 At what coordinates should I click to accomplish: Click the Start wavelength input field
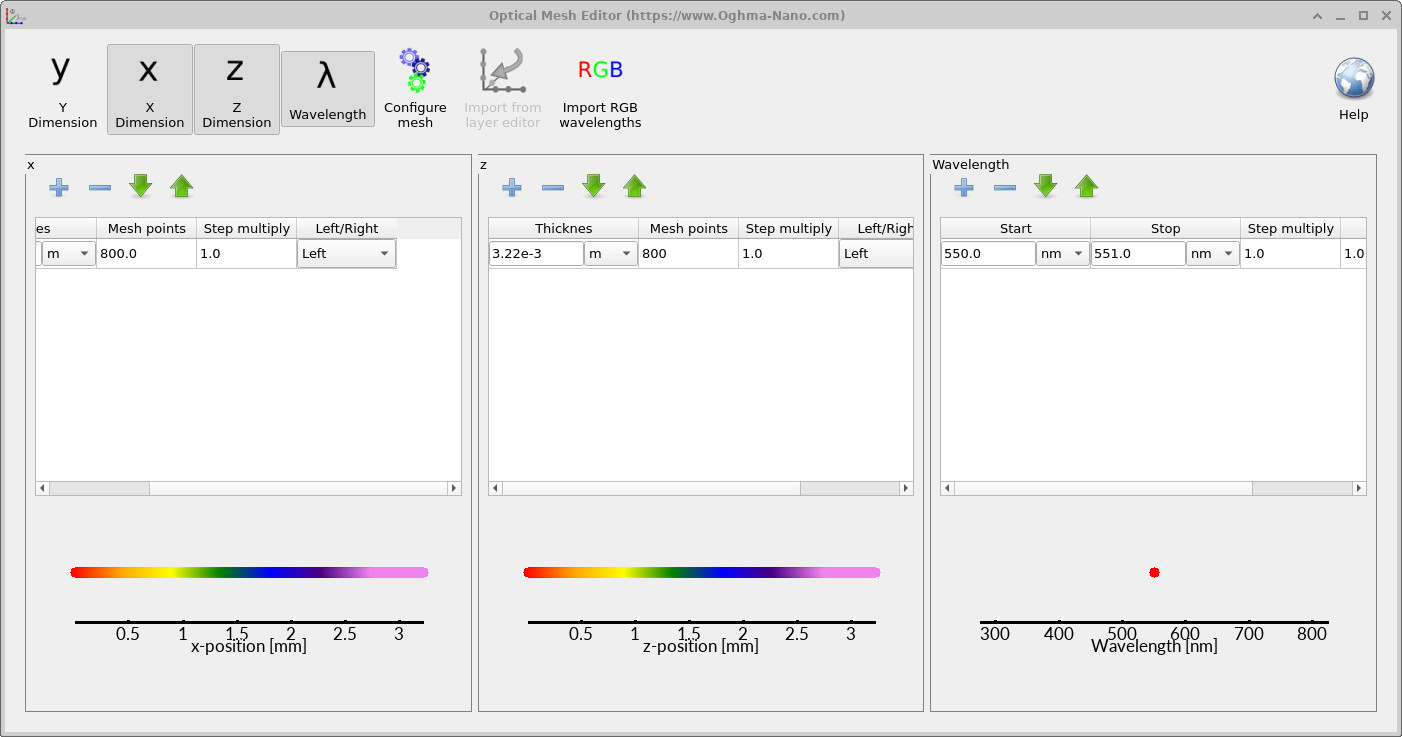click(987, 253)
